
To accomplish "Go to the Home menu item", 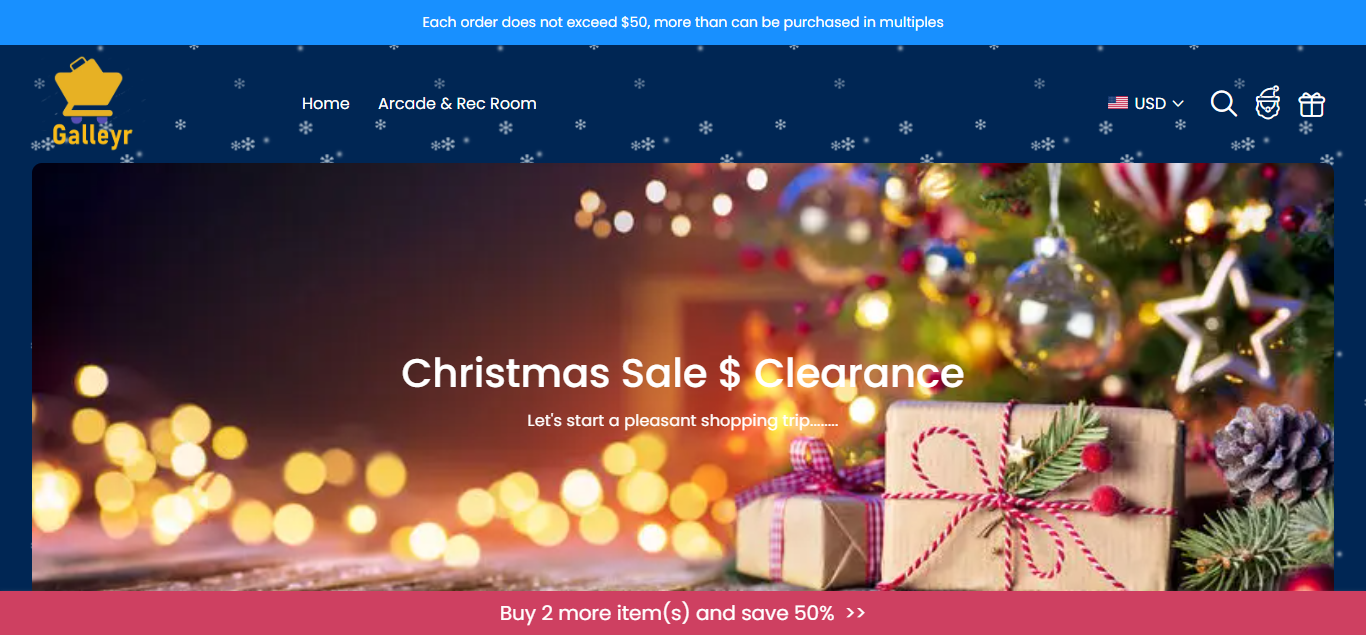I will [326, 103].
